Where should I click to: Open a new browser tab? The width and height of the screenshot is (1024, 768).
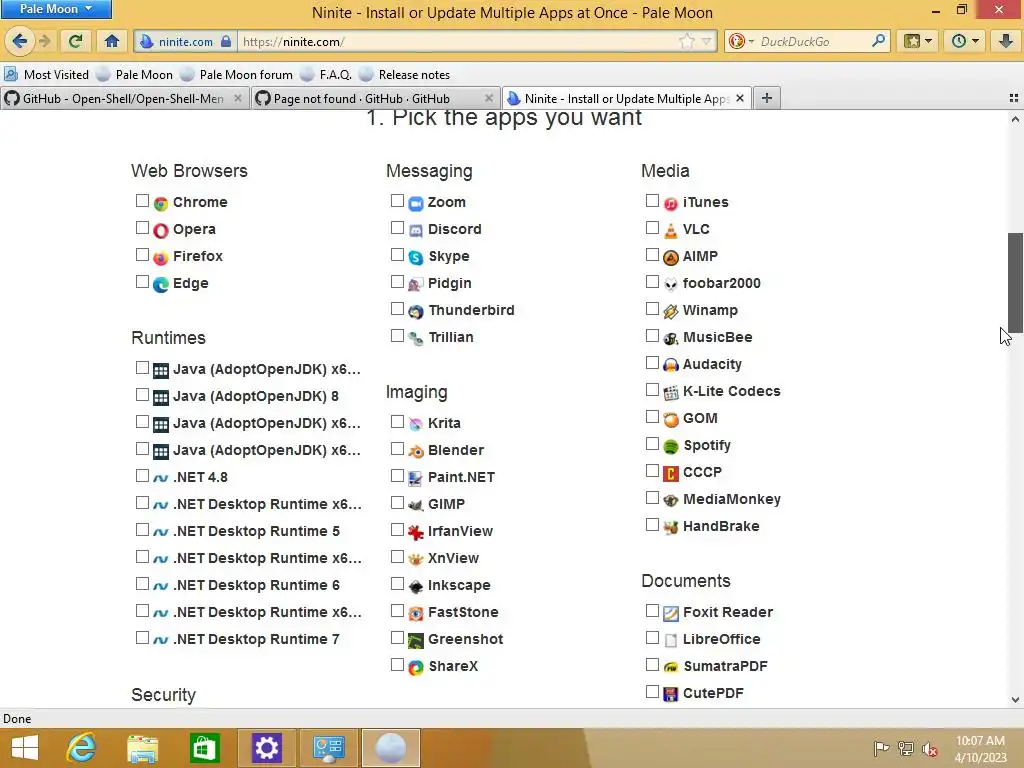pos(767,98)
